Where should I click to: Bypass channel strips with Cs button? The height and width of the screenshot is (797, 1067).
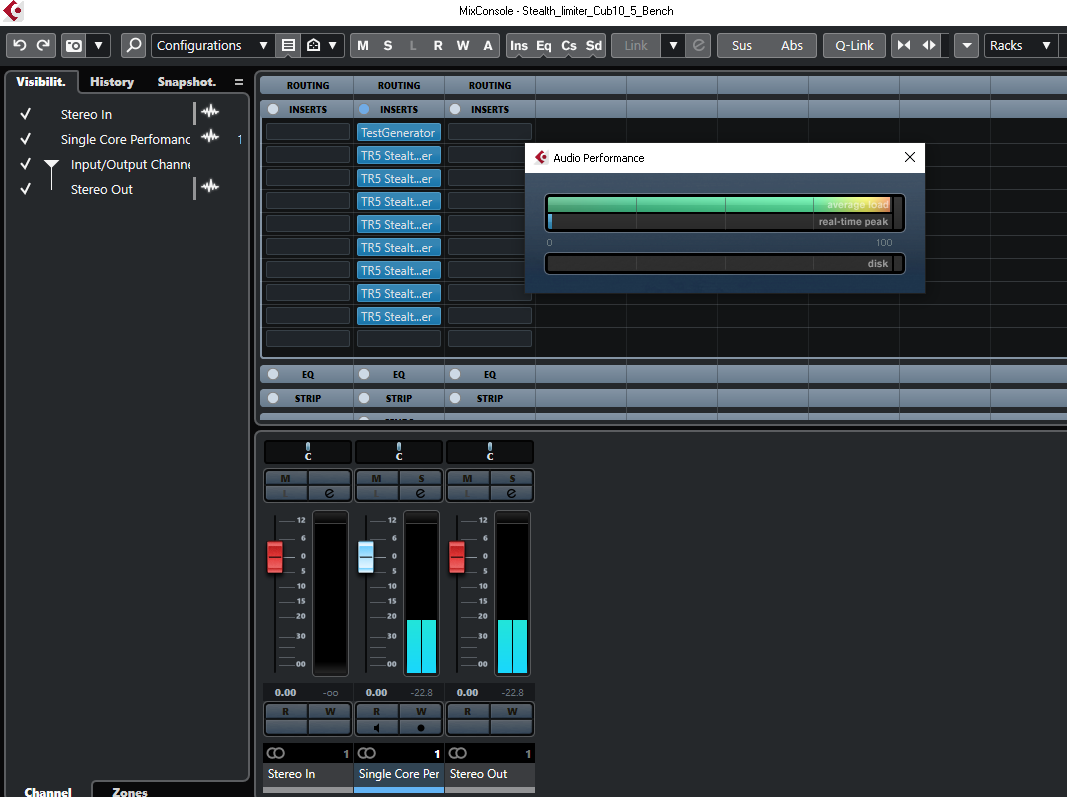click(569, 46)
